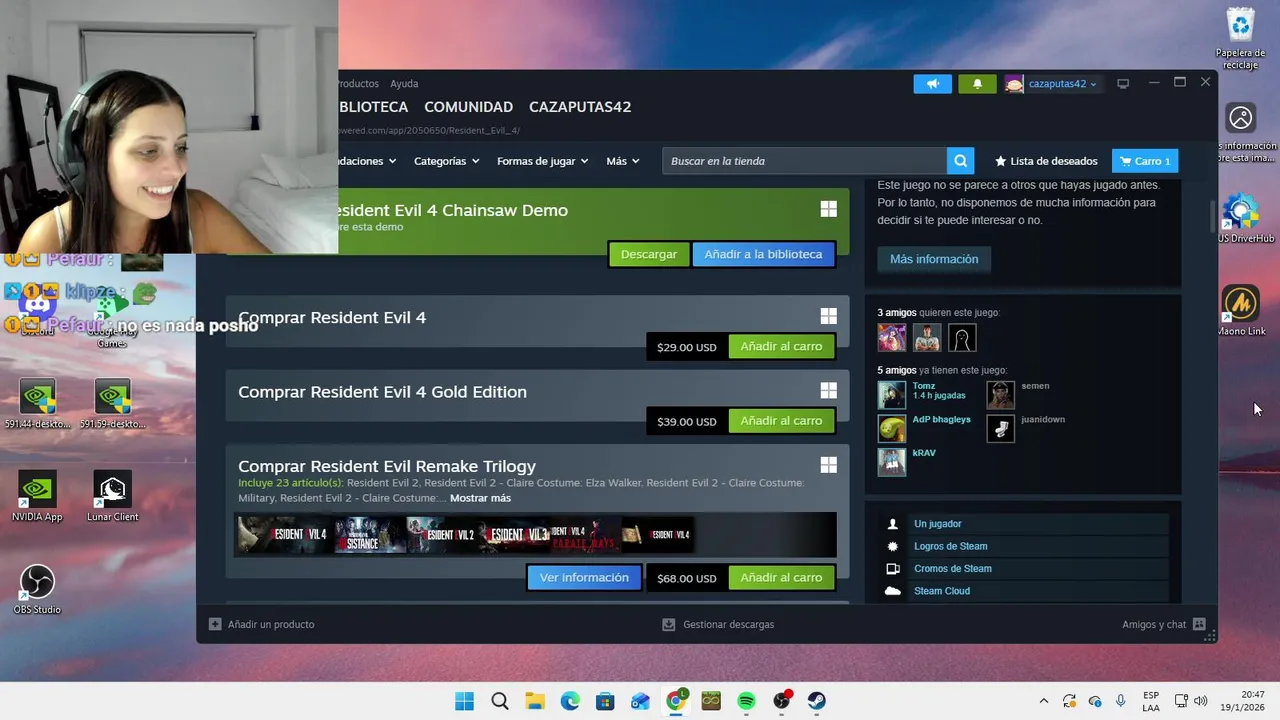1280x720 pixels.
Task: Show hidden system tray icons chevron
Action: (x=1044, y=701)
